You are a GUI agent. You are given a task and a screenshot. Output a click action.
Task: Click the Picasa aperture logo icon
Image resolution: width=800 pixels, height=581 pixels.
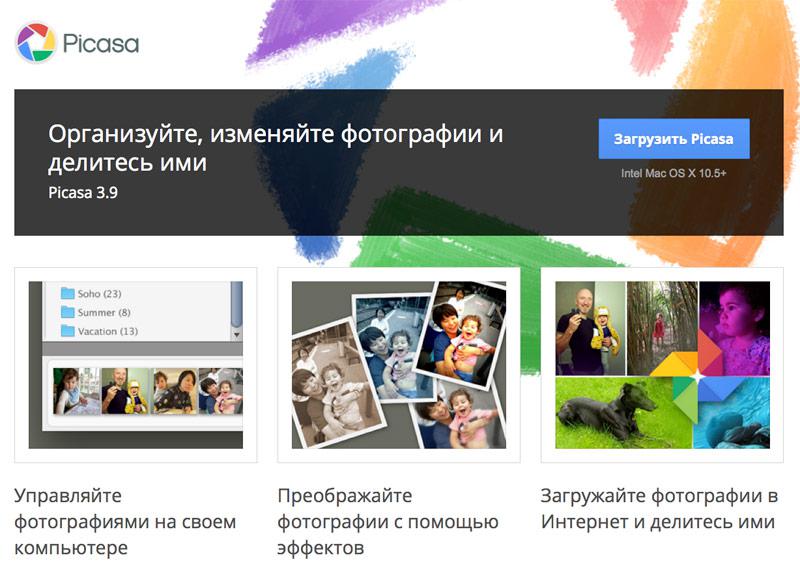point(36,43)
